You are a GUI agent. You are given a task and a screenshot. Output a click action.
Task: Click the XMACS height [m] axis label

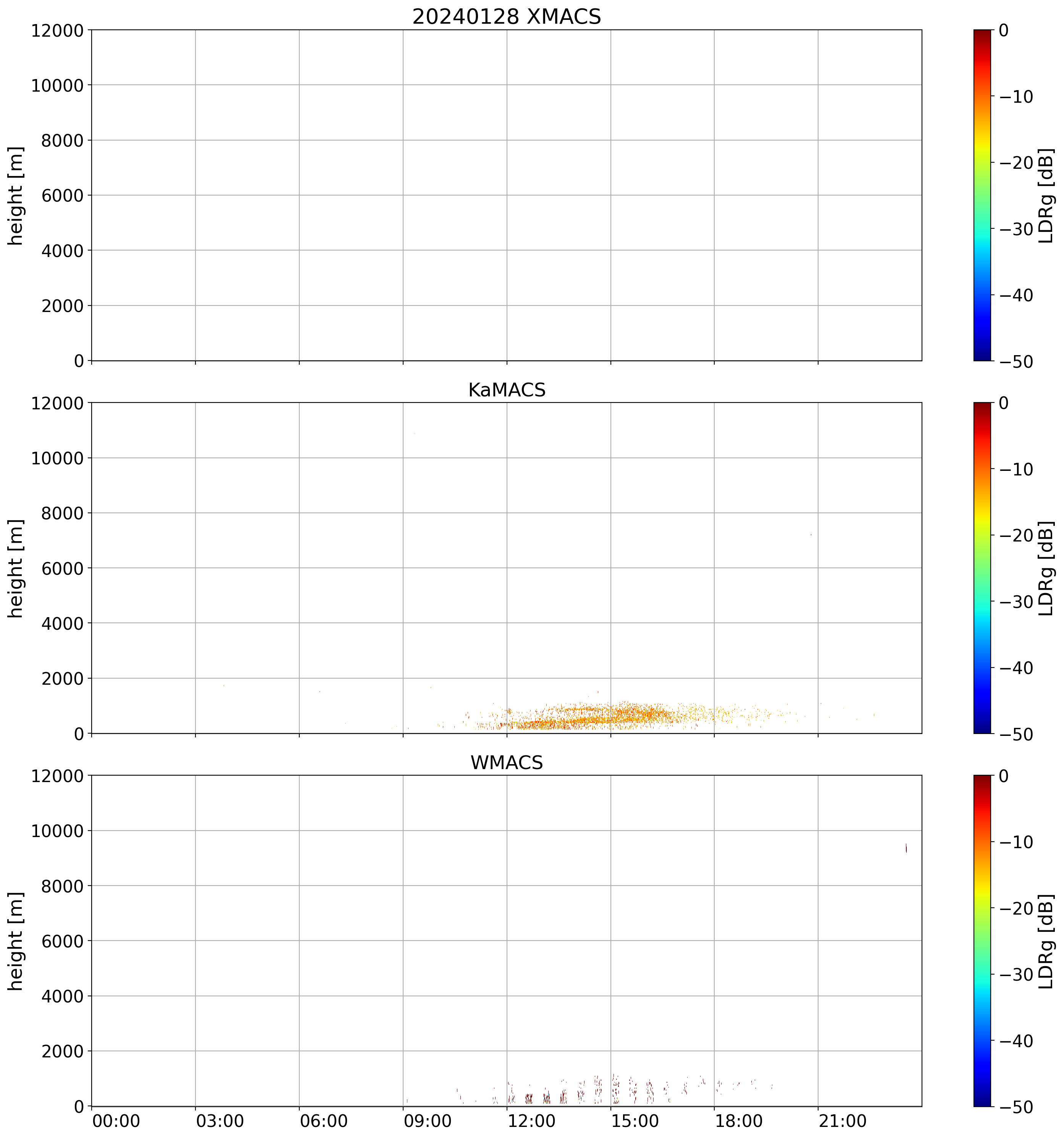click(16, 195)
